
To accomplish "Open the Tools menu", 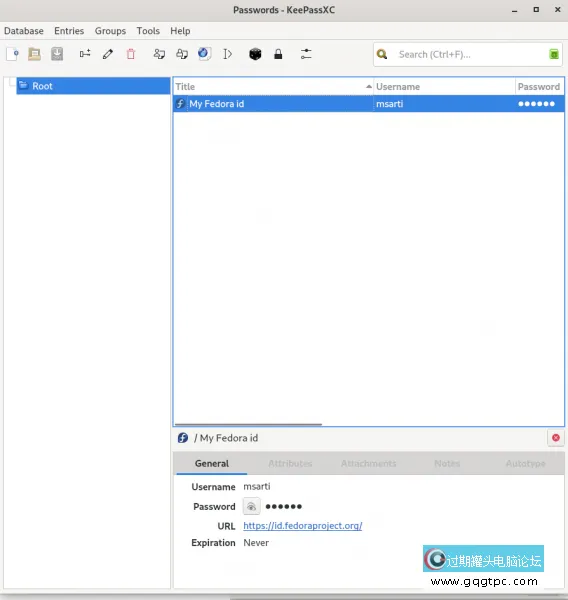I will (x=148, y=31).
